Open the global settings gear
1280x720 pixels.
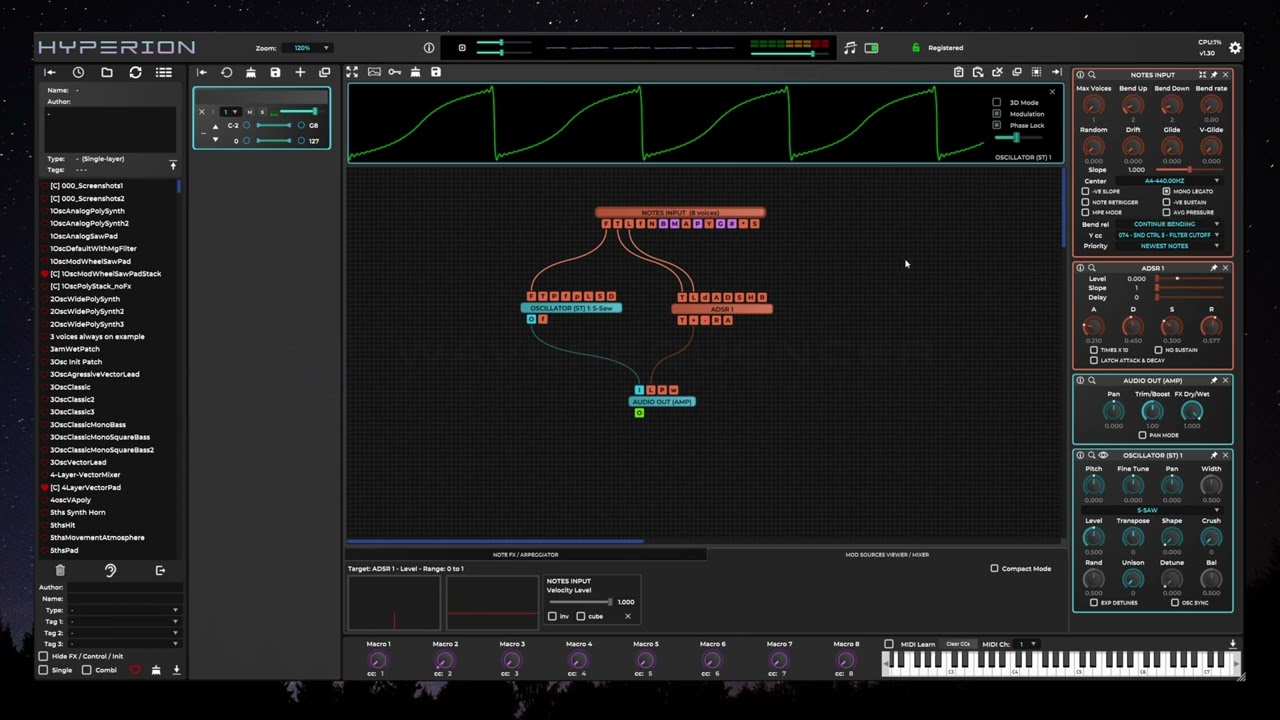pyautogui.click(x=1235, y=47)
